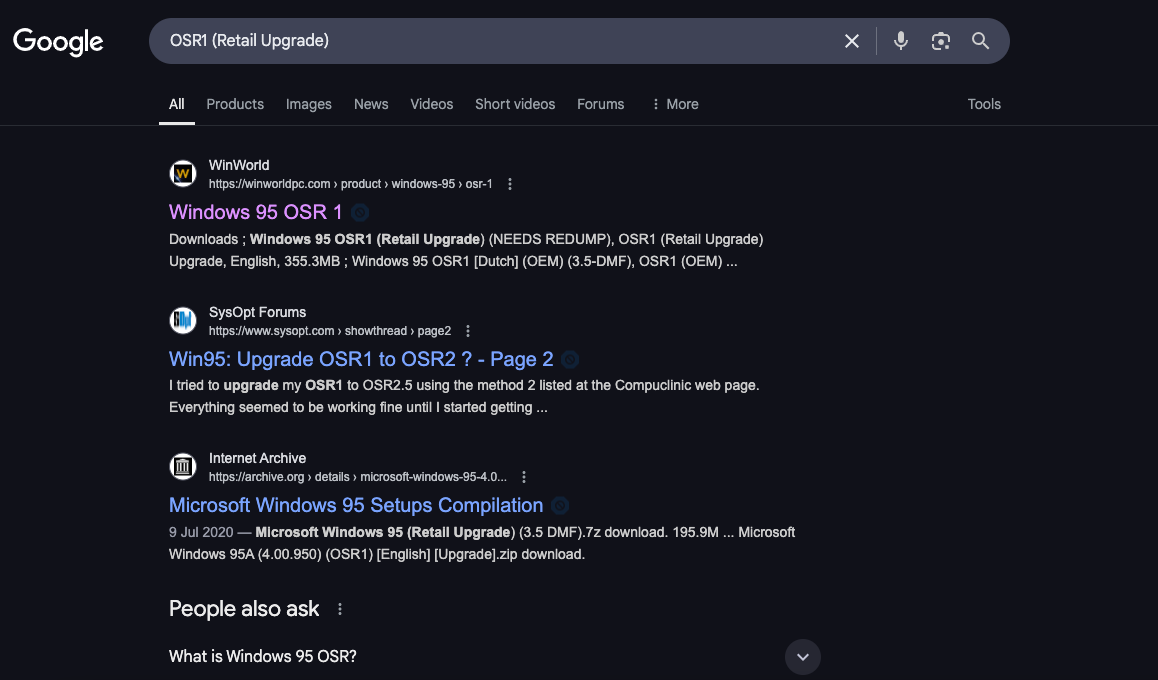This screenshot has width=1158, height=680.
Task: Select the All results tab
Action: point(177,104)
